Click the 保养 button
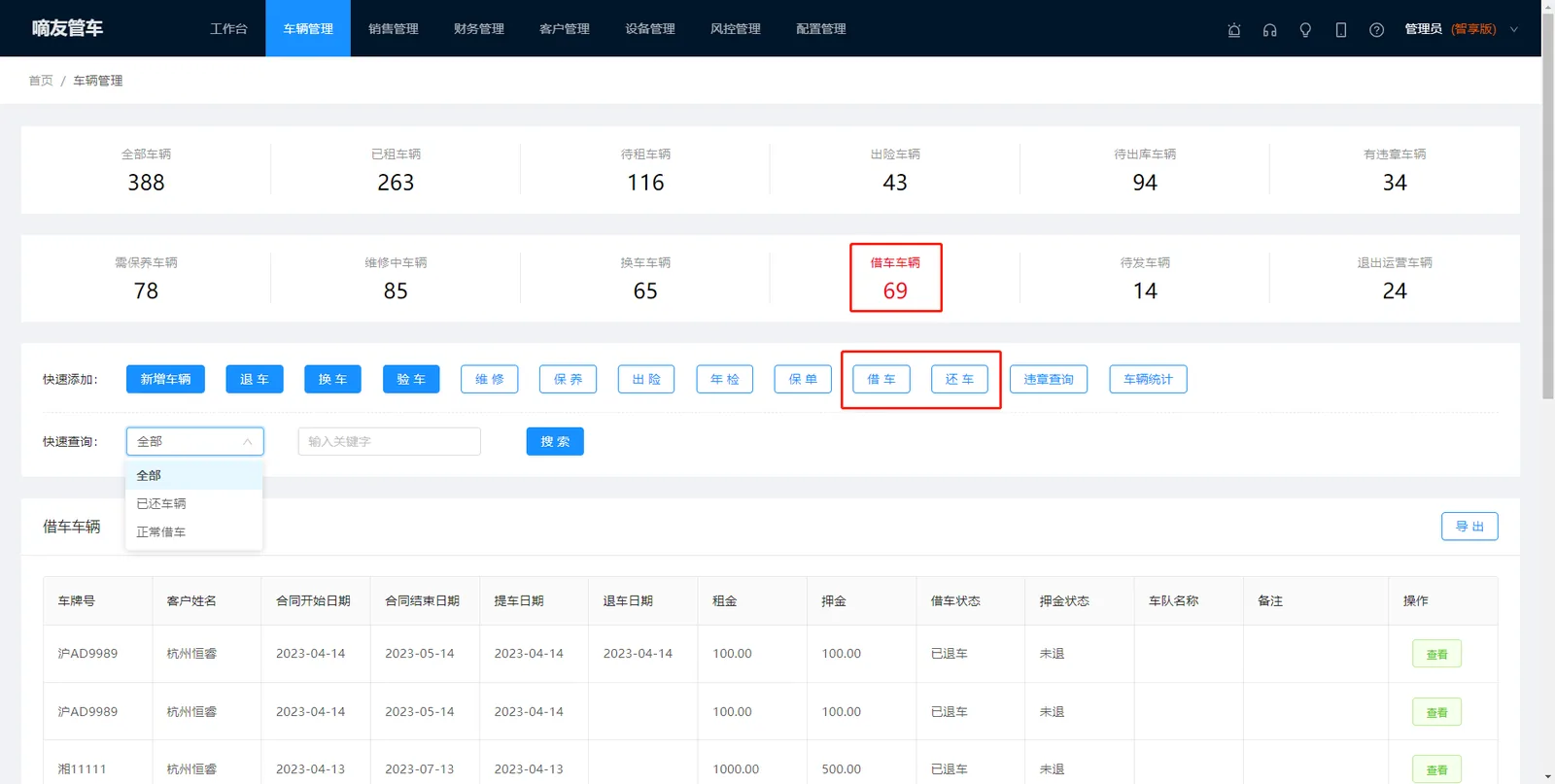This screenshot has width=1555, height=784. [x=568, y=379]
